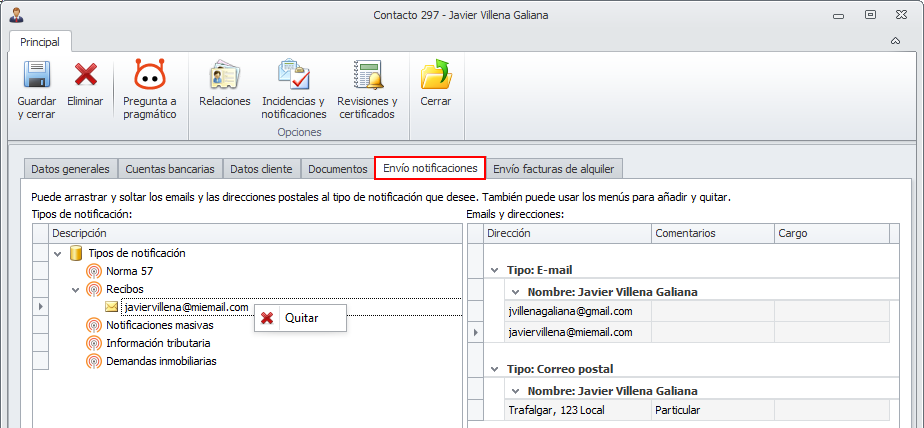Screen dimensions: 924x428
Task: Collapse the Tipo: Correo postal group
Action: [494, 369]
